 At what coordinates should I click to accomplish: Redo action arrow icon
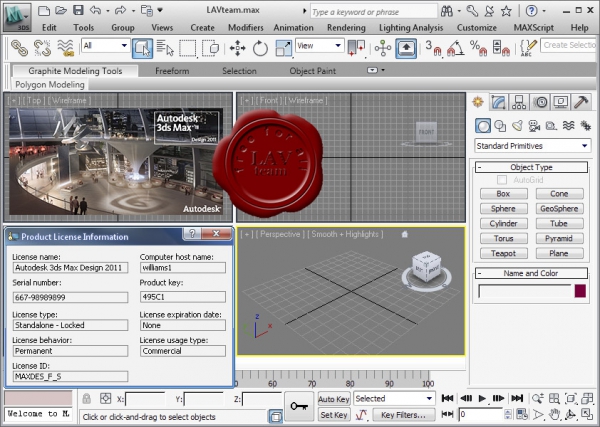click(x=121, y=10)
